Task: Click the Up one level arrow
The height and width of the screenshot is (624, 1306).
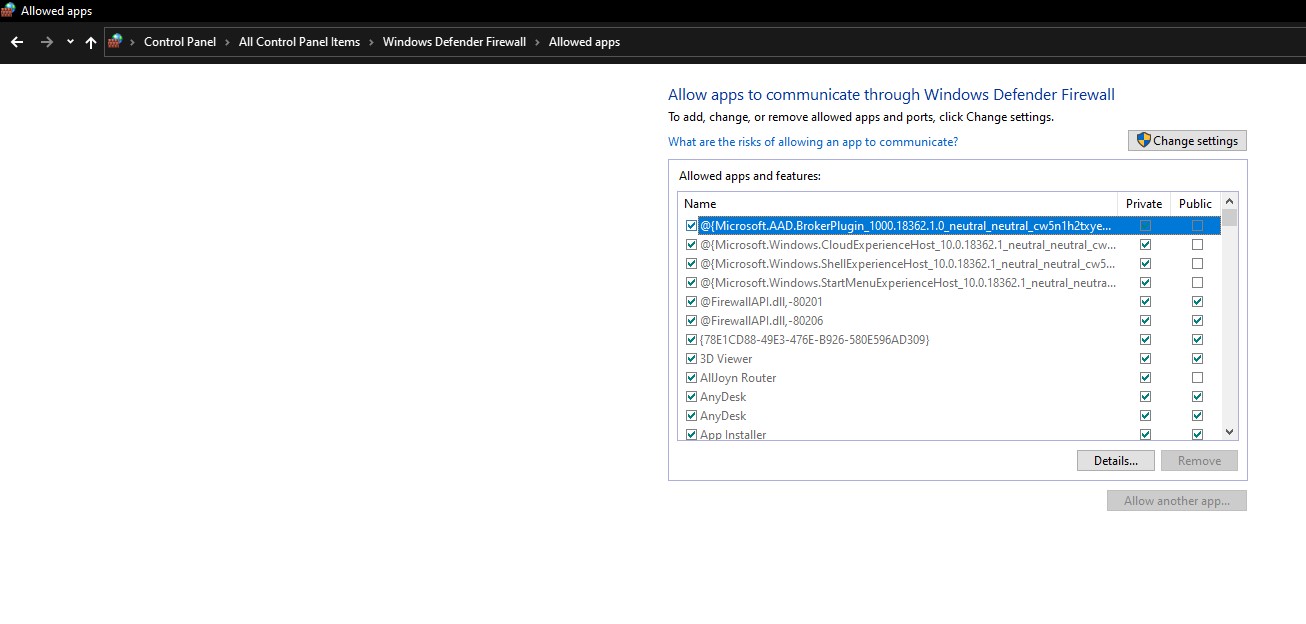Action: (91, 42)
